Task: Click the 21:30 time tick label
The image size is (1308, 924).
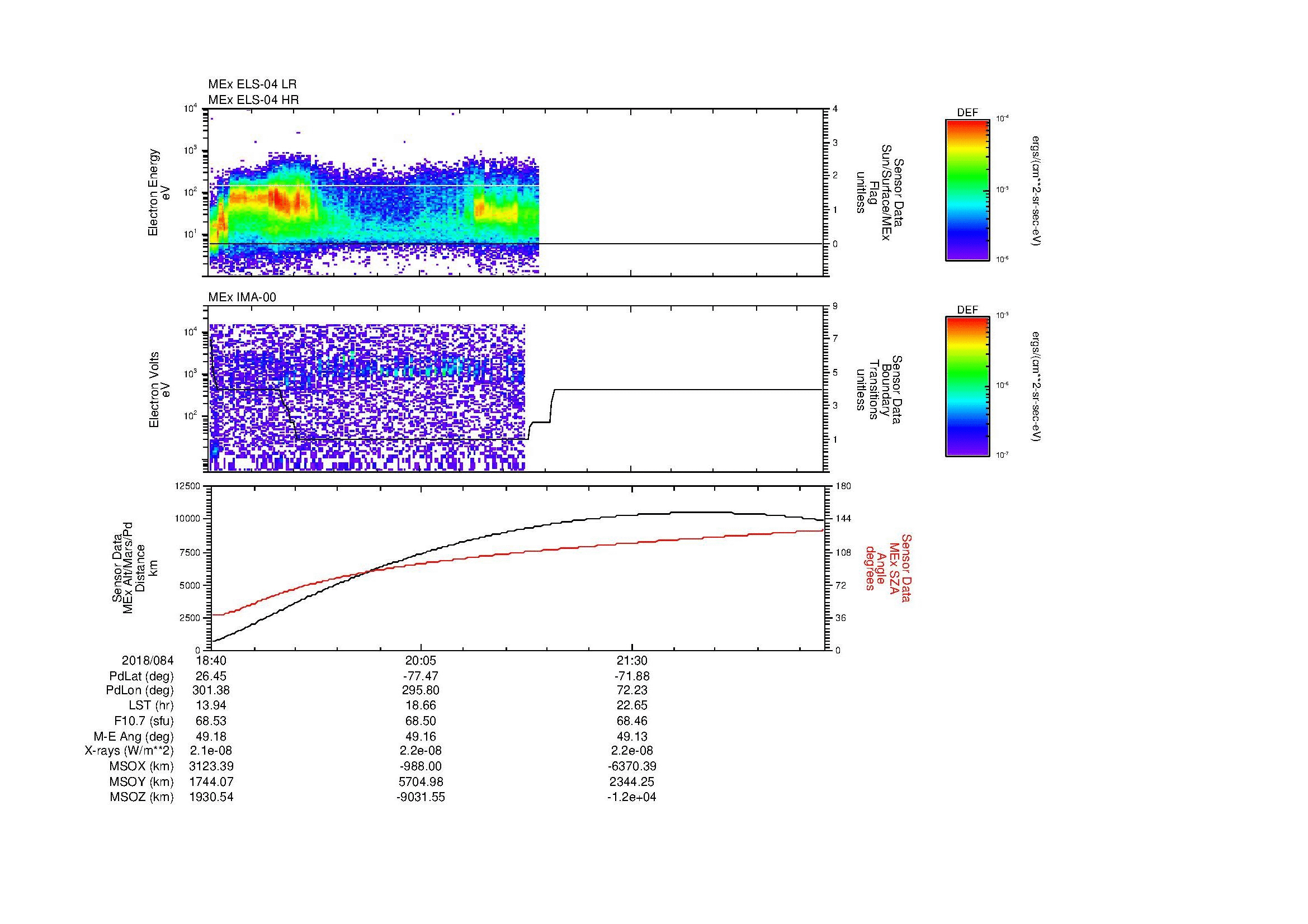Action: point(632,660)
